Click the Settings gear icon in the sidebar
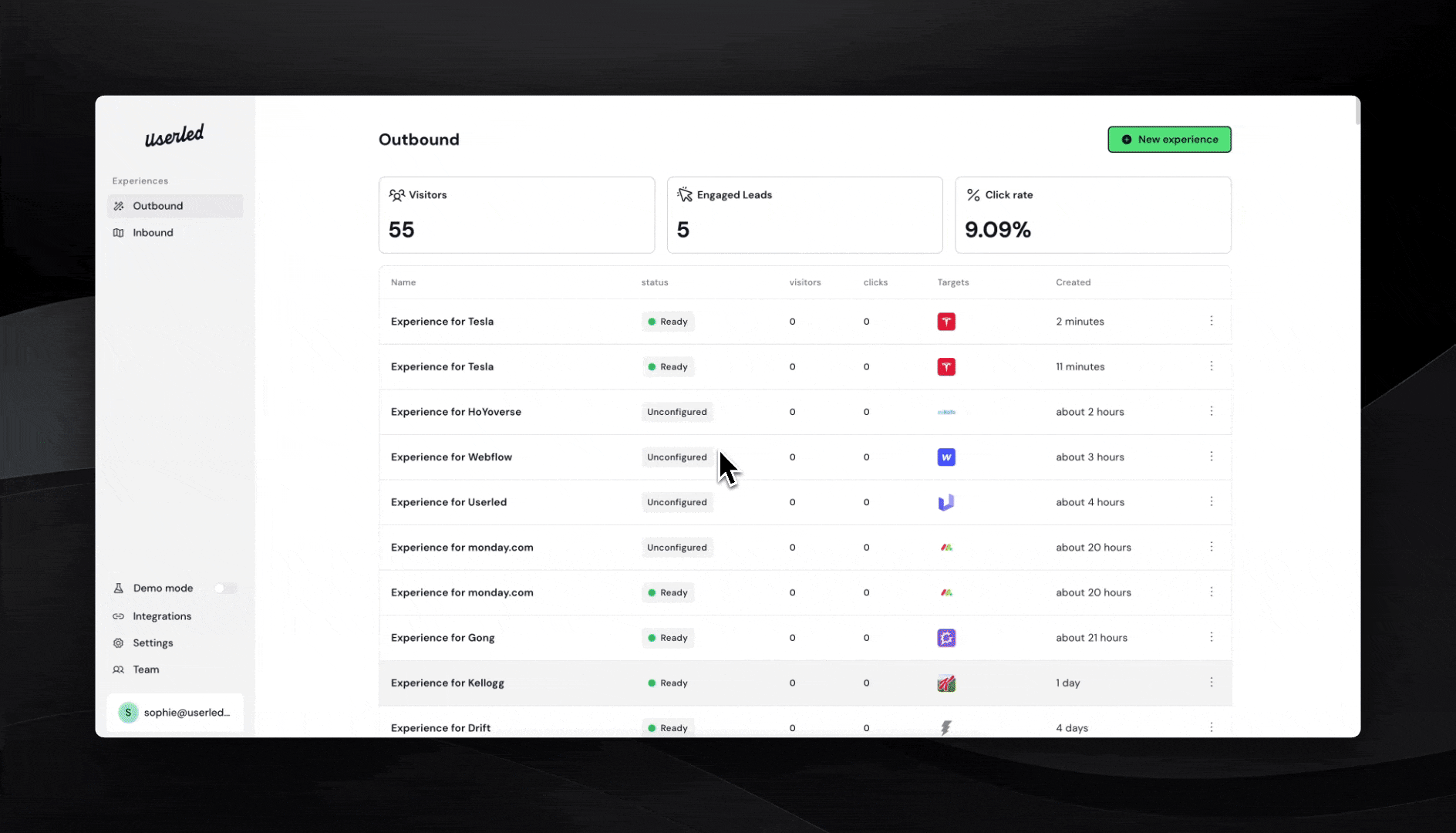This screenshot has width=1456, height=833. (119, 643)
